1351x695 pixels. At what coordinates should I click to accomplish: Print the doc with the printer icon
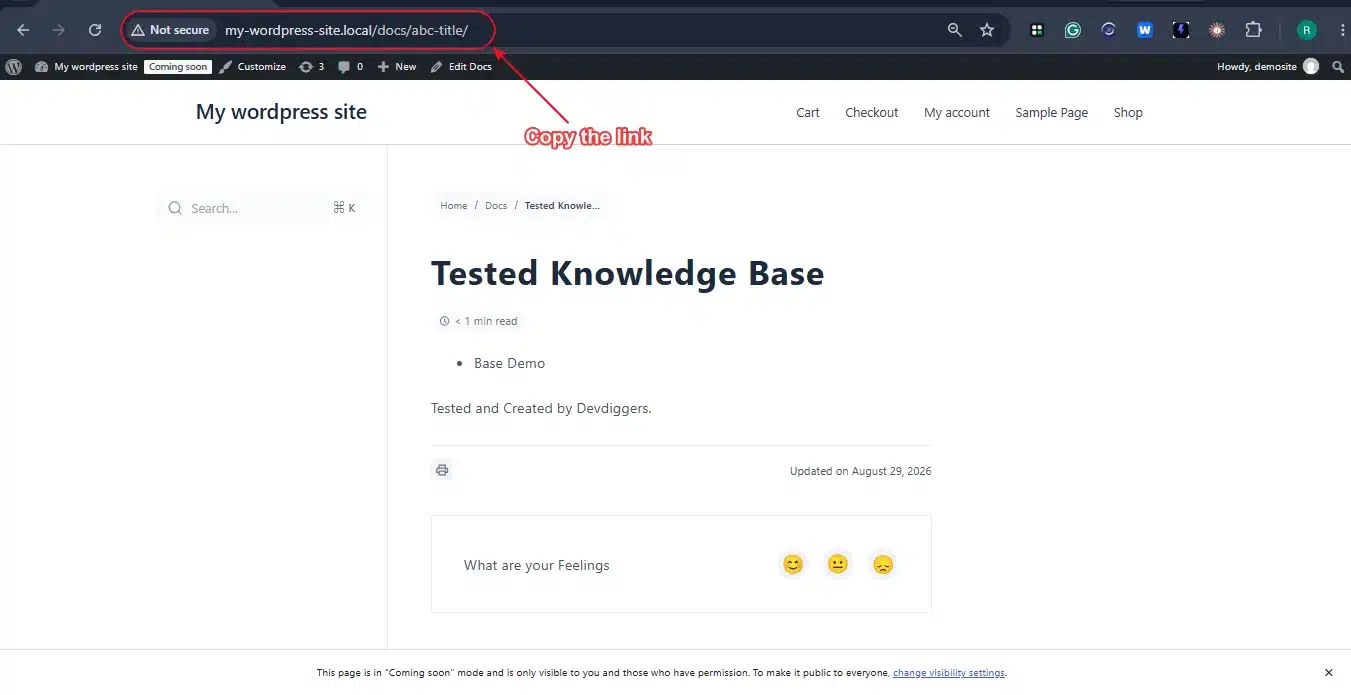(442, 470)
